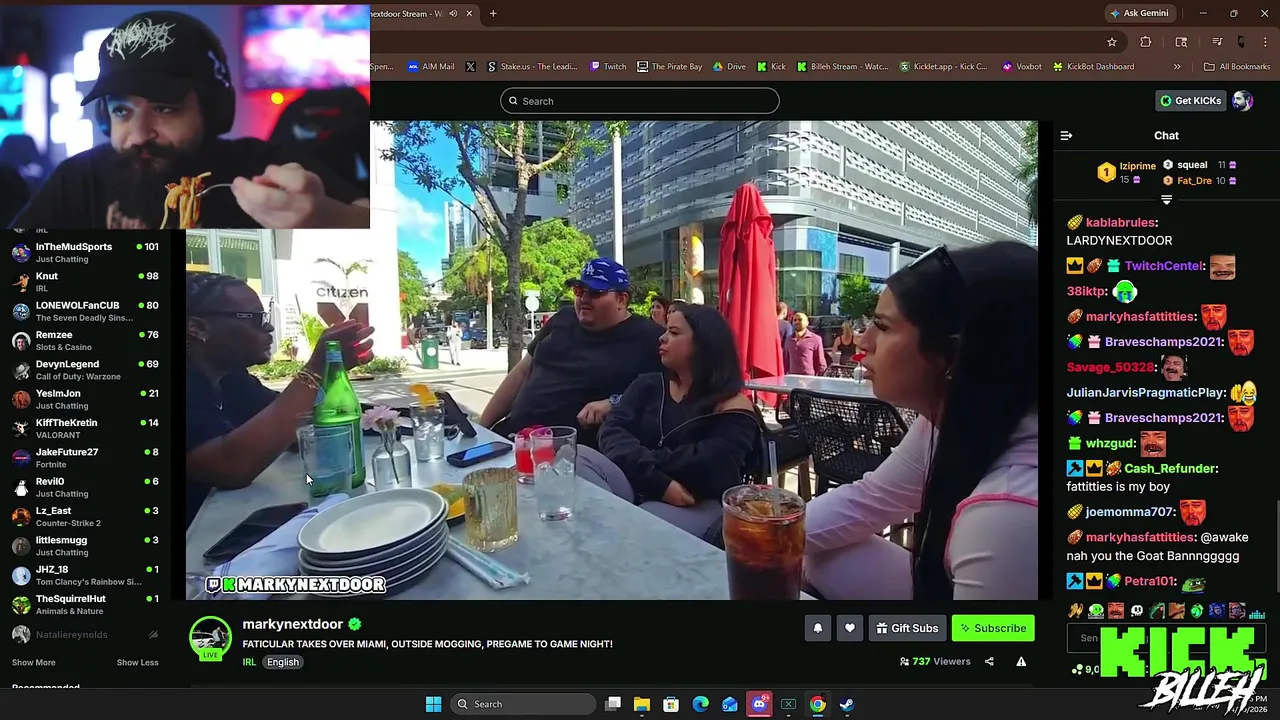
Task: Open the Chrome media controls icon
Action: (x=1217, y=42)
